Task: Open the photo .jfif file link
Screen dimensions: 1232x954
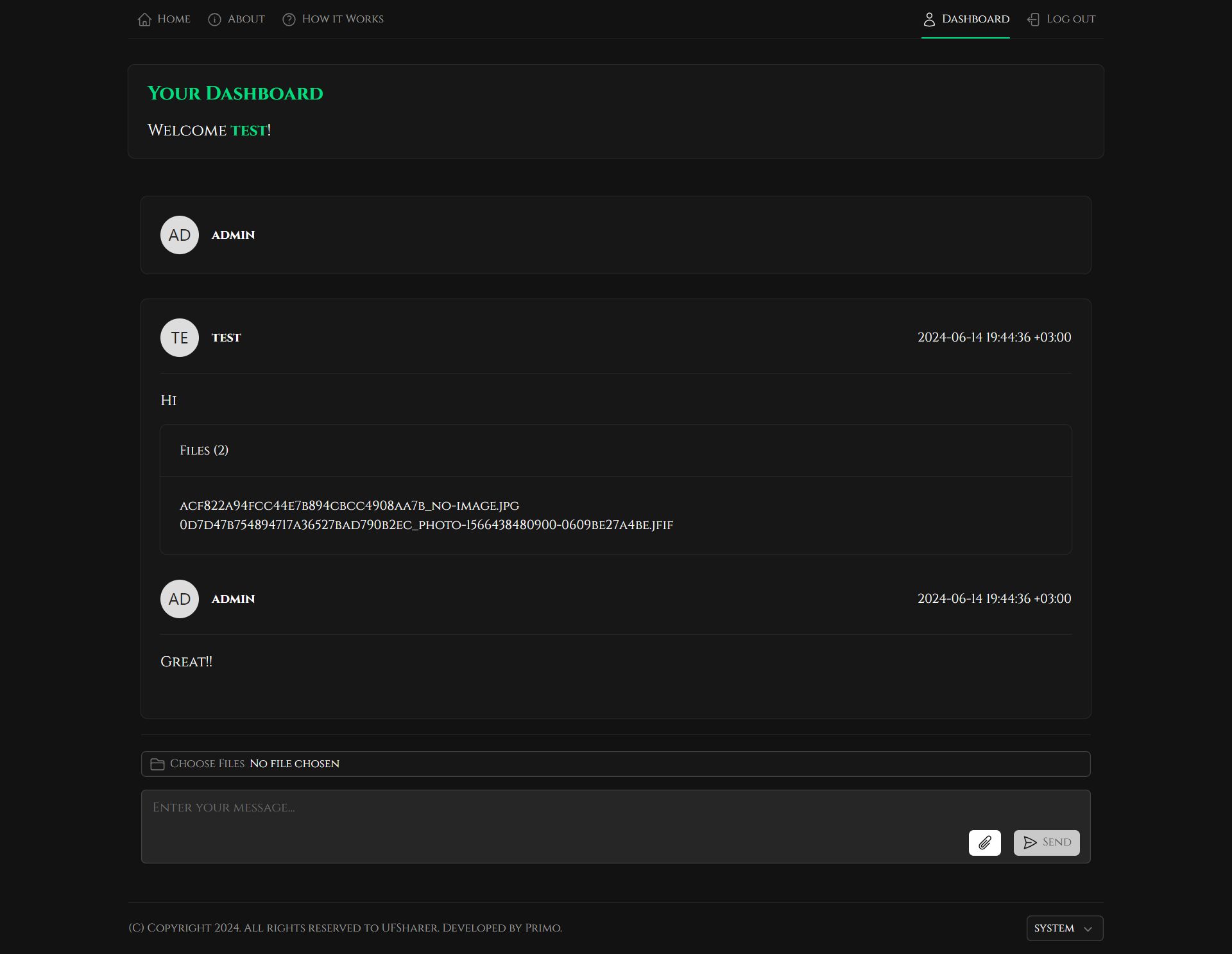Action: 426,525
